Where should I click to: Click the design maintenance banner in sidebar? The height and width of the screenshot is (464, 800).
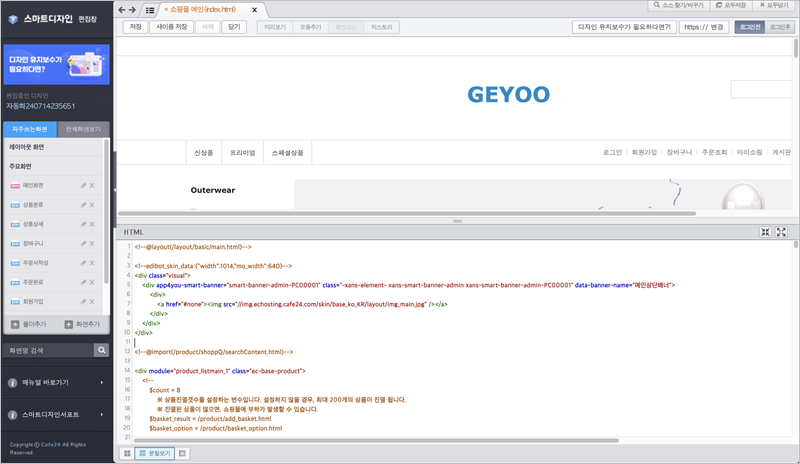point(57,64)
